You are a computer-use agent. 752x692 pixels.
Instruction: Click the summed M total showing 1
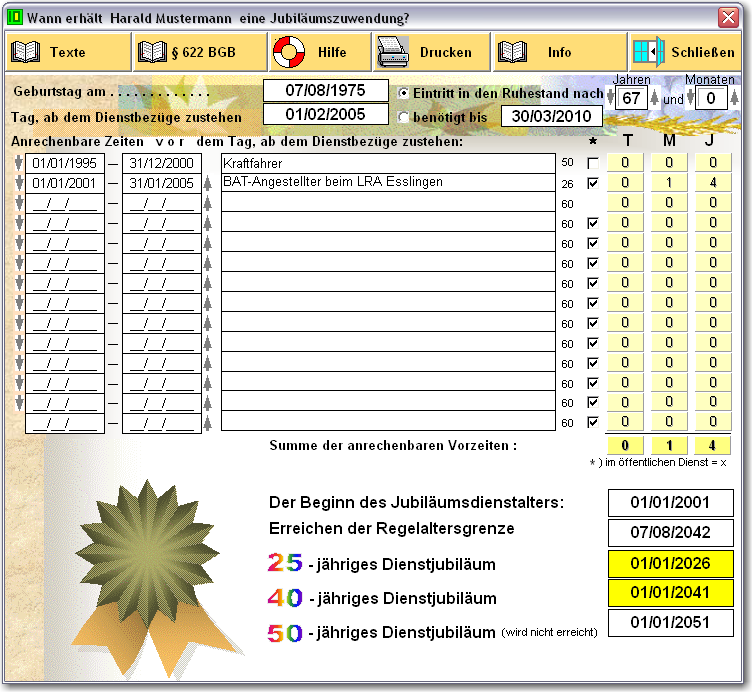(669, 446)
